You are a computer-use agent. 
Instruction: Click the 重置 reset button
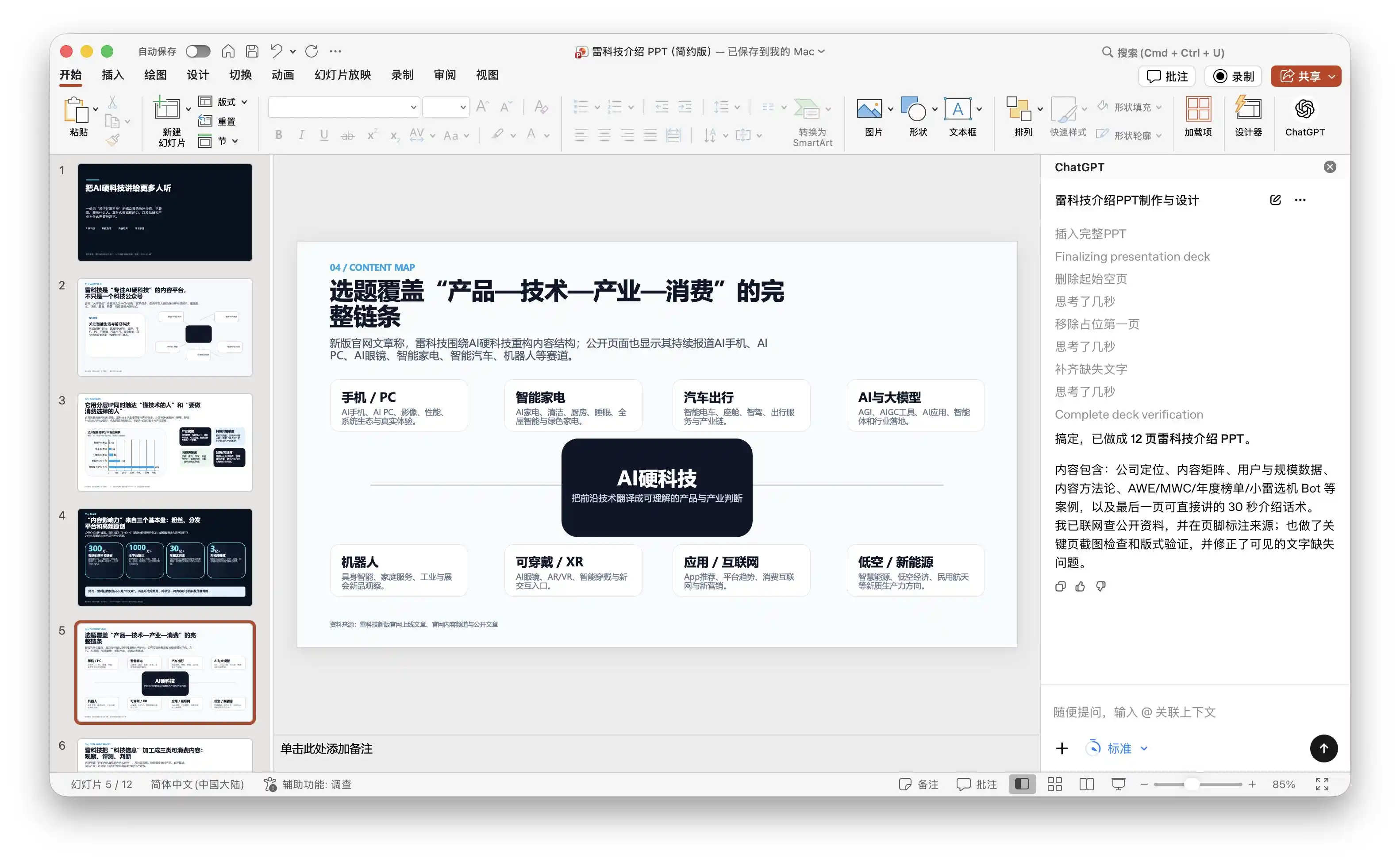coord(218,121)
